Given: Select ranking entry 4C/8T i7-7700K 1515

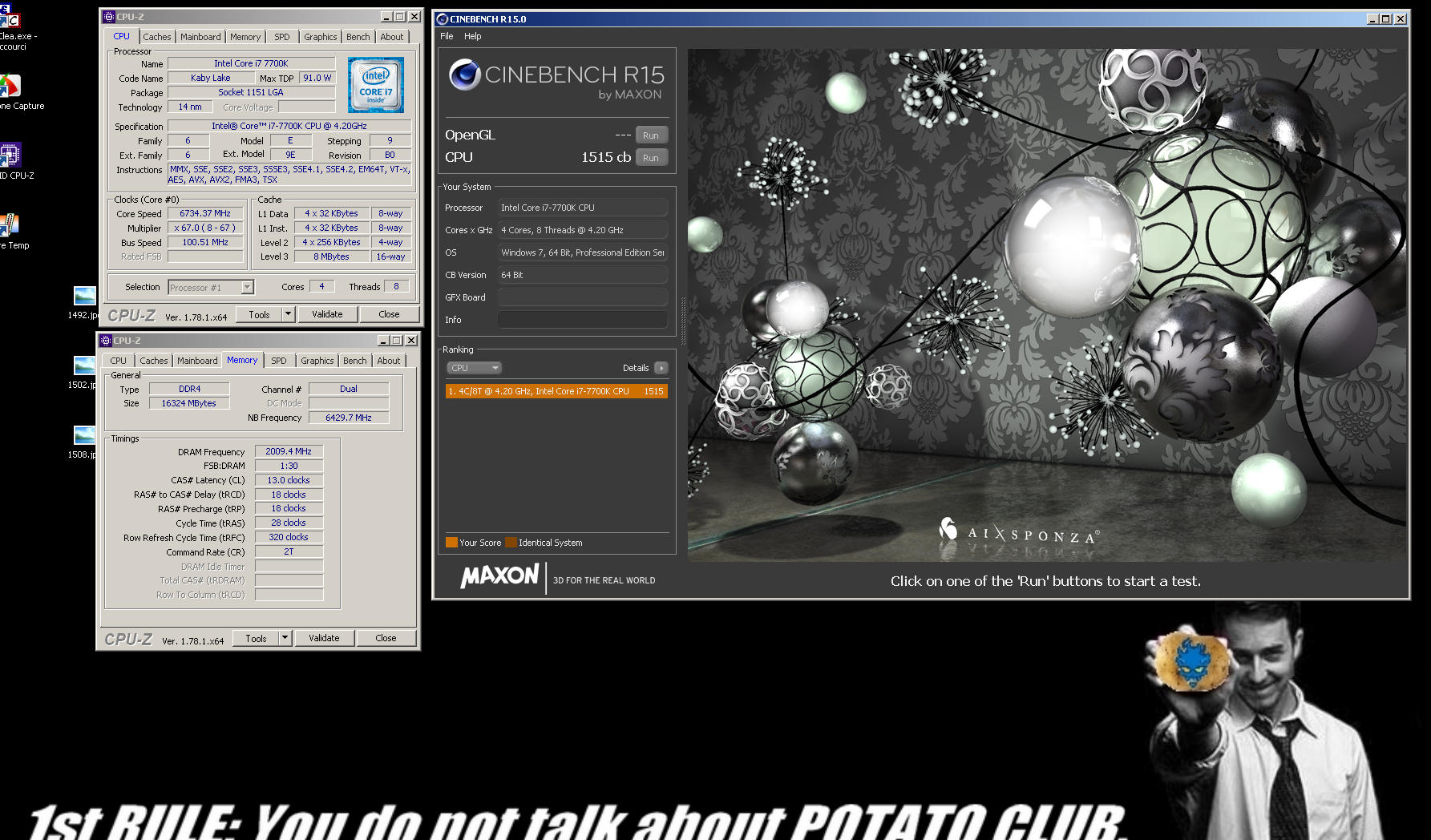Looking at the screenshot, I should point(556,391).
